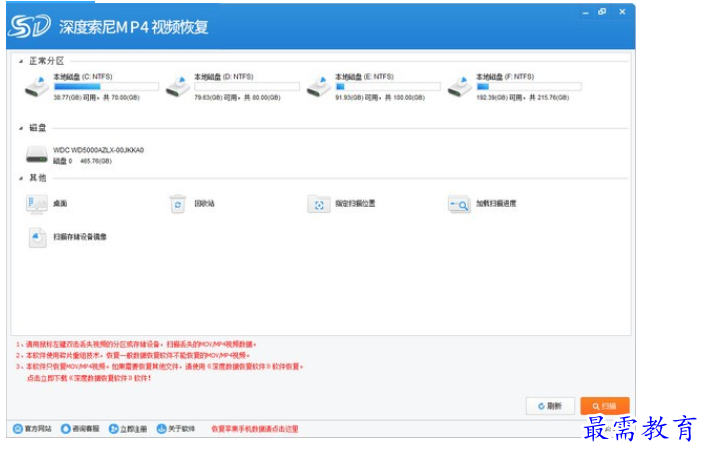Image resolution: width=705 pixels, height=460 pixels.
Task: Click the red 恢复苹果手机数据请点击这里 link
Action: click(255, 429)
